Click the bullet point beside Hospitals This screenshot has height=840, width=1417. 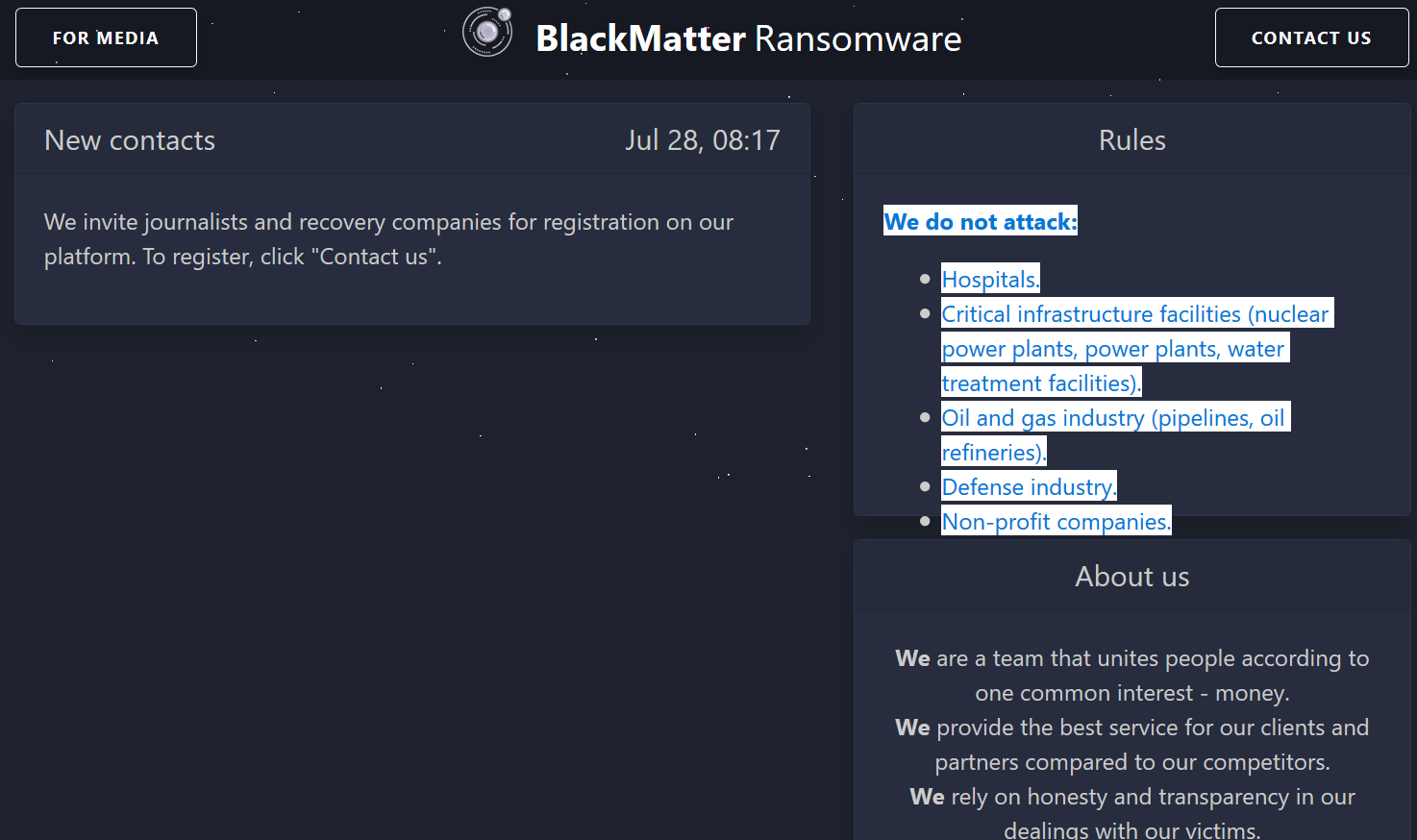(x=925, y=280)
